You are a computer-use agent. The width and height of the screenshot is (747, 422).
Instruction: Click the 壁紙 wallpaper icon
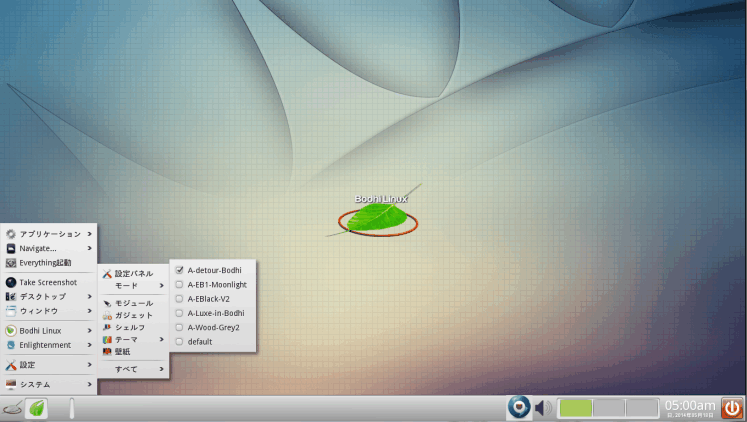click(107, 352)
